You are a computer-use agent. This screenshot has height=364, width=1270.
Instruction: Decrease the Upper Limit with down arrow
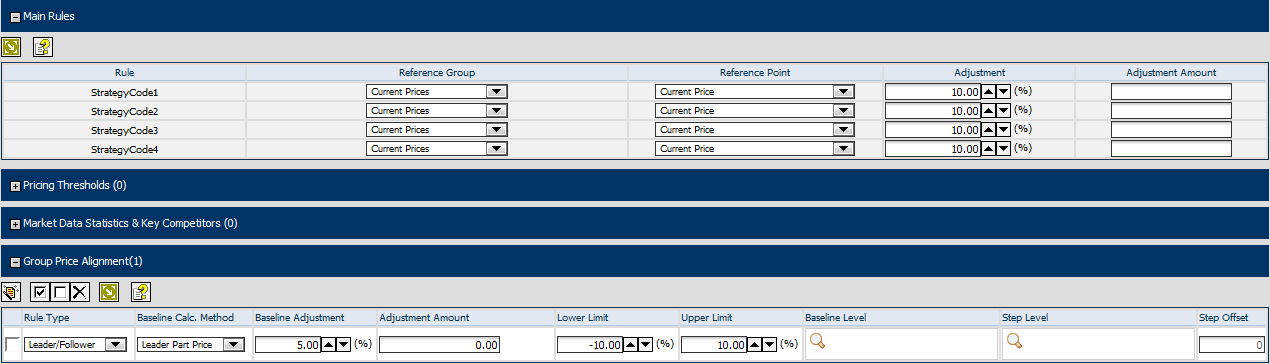pos(769,345)
